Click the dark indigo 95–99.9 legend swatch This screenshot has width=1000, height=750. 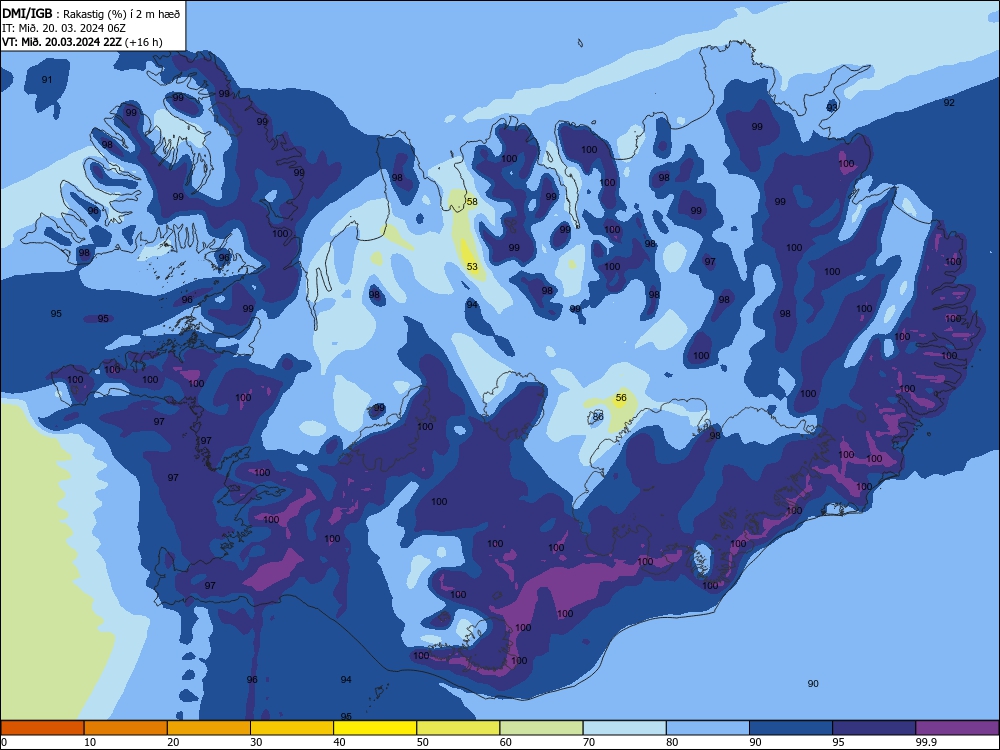coord(874,728)
